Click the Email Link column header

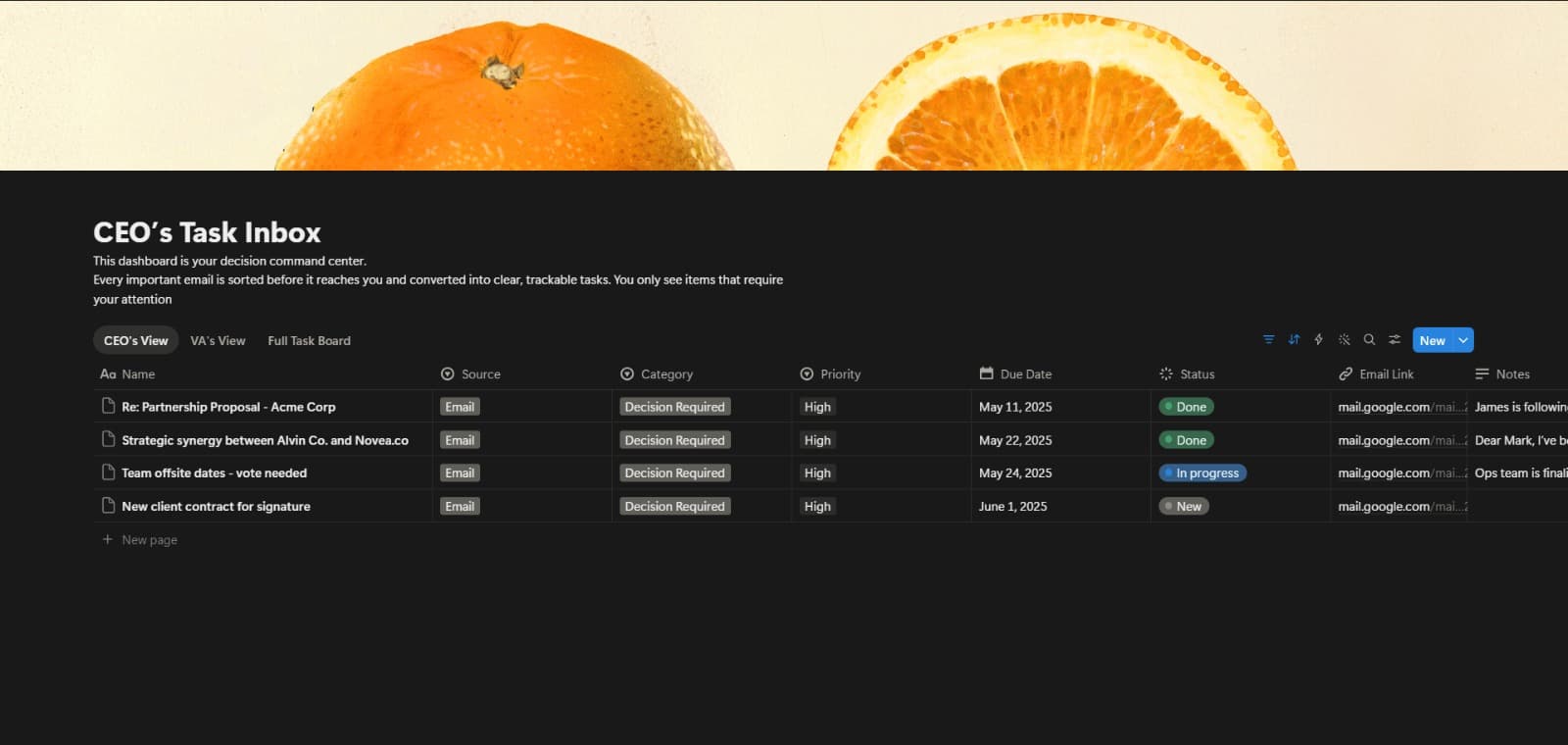1398,373
